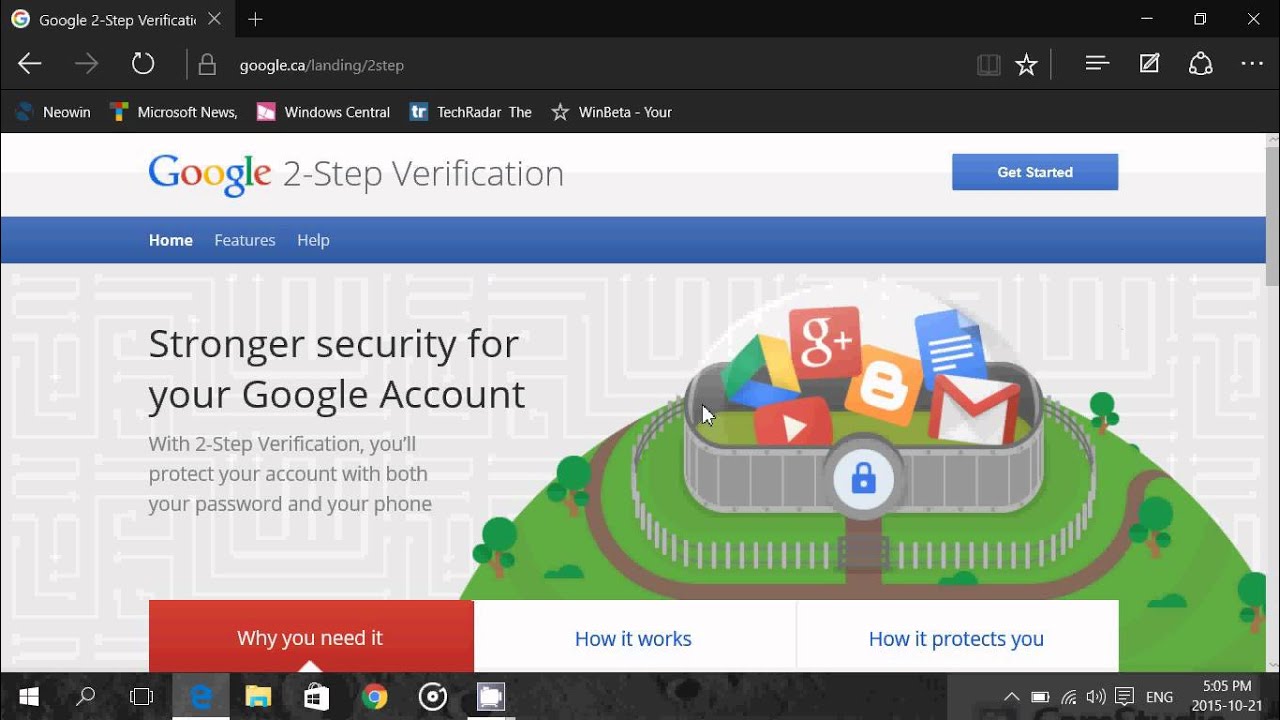Open the Groove Music taskbar icon
Image resolution: width=1280 pixels, height=720 pixels.
432,696
